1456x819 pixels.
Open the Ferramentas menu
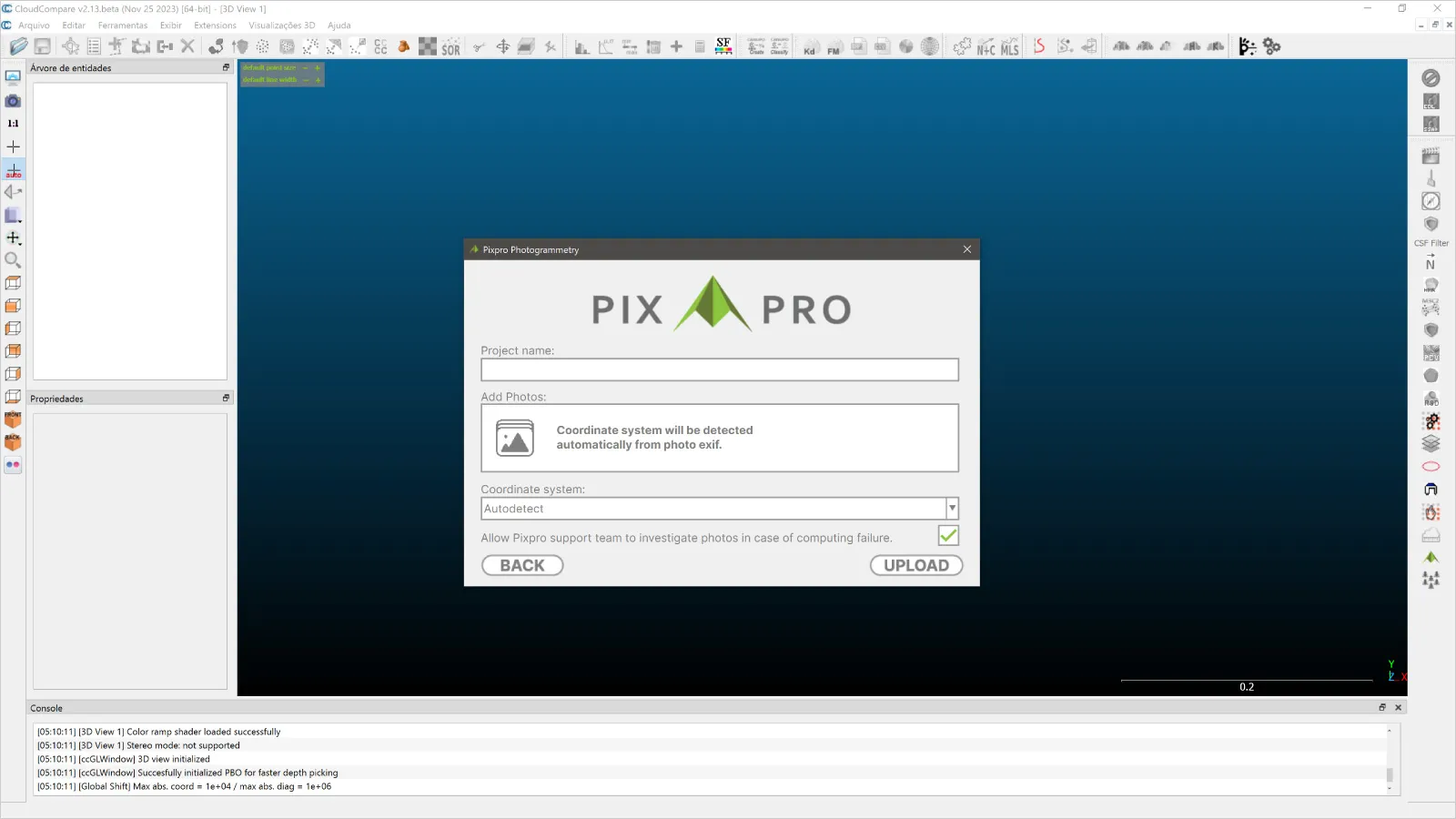[123, 25]
